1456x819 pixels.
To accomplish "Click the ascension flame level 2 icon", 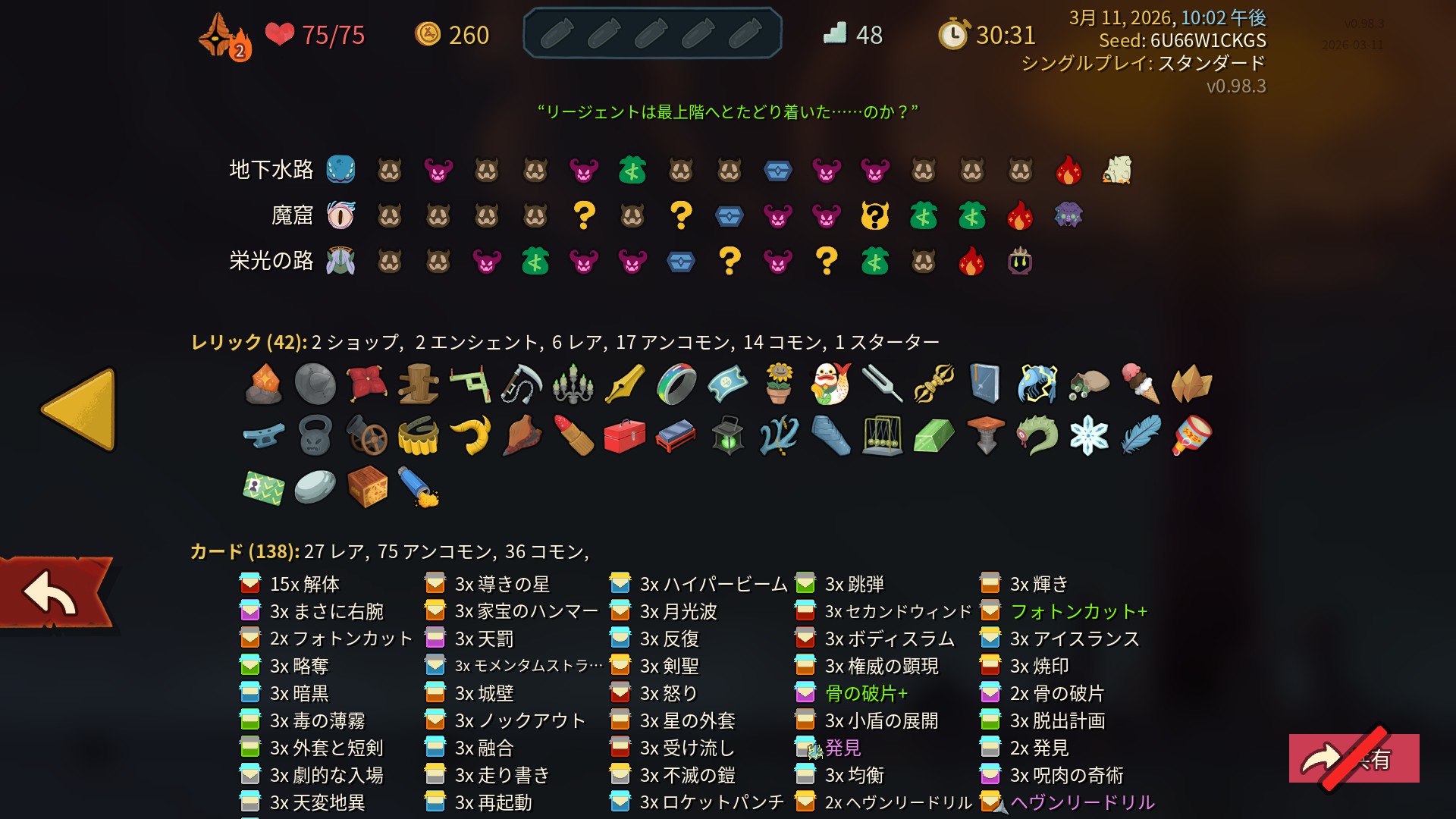I will (224, 36).
